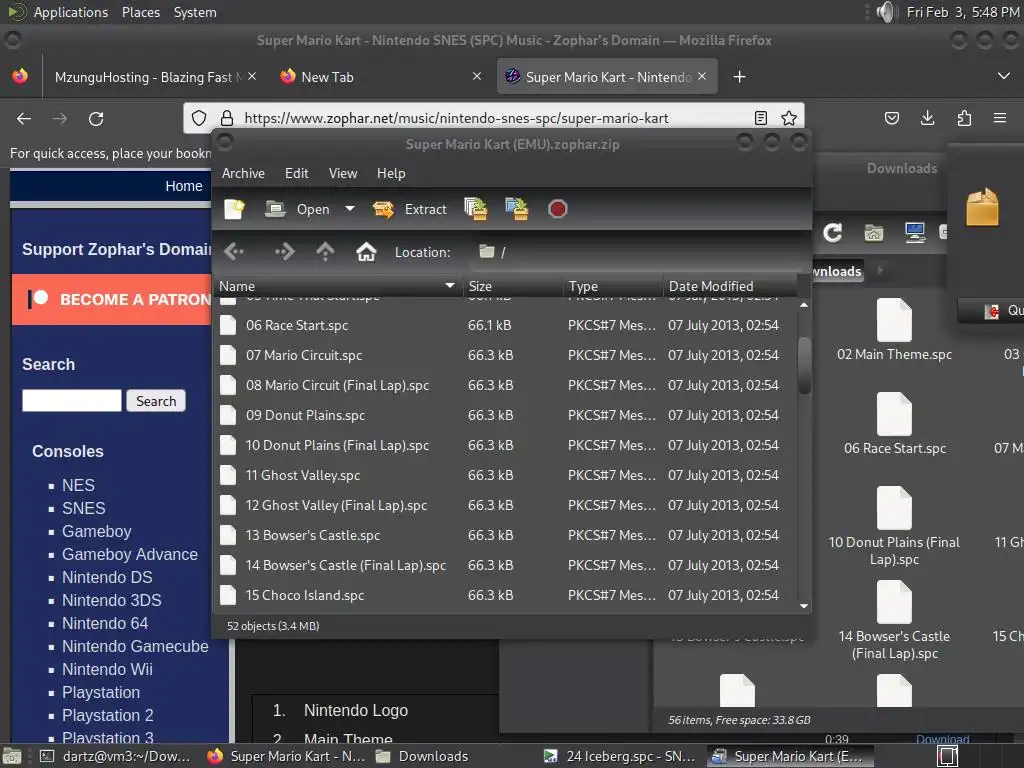The height and width of the screenshot is (768, 1024).
Task: Click the location path field
Action: 637,252
